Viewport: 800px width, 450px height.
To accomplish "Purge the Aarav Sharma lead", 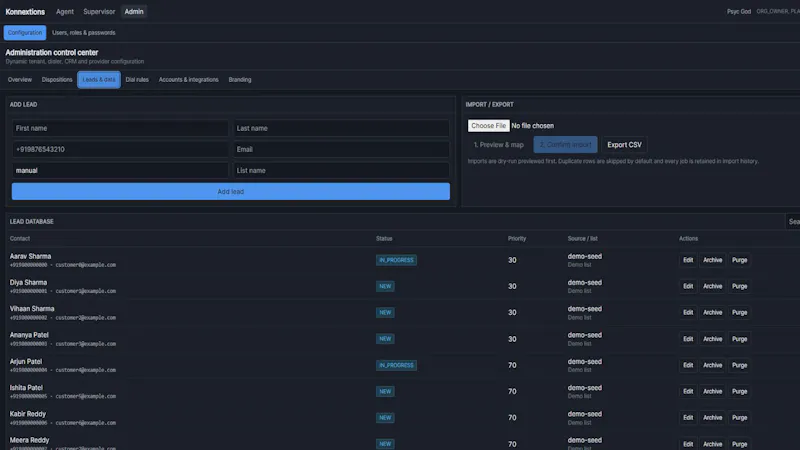I will (739, 260).
